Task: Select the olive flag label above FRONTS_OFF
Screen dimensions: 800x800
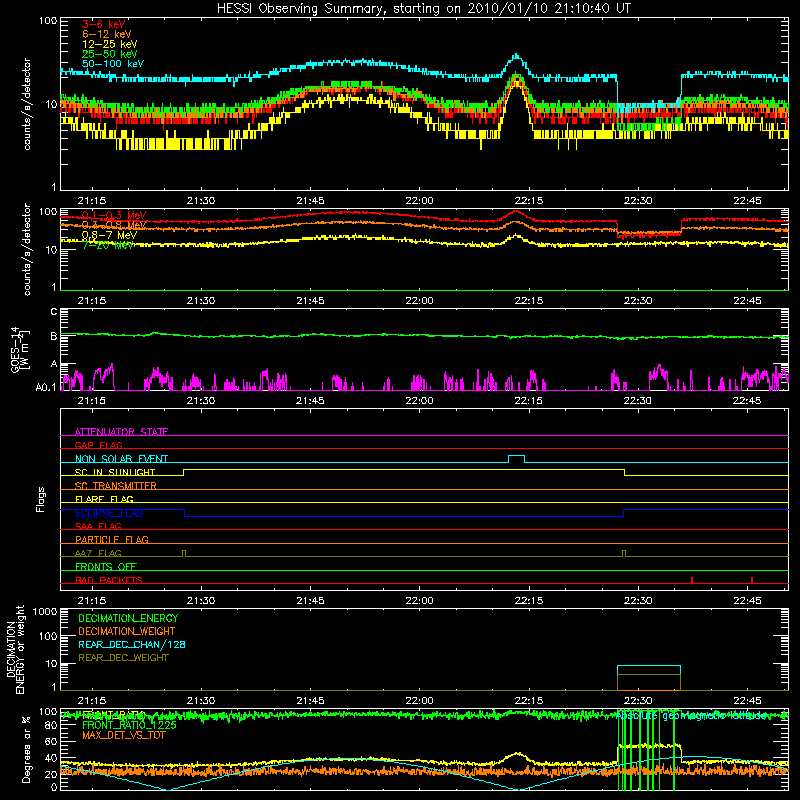Action: (98, 553)
